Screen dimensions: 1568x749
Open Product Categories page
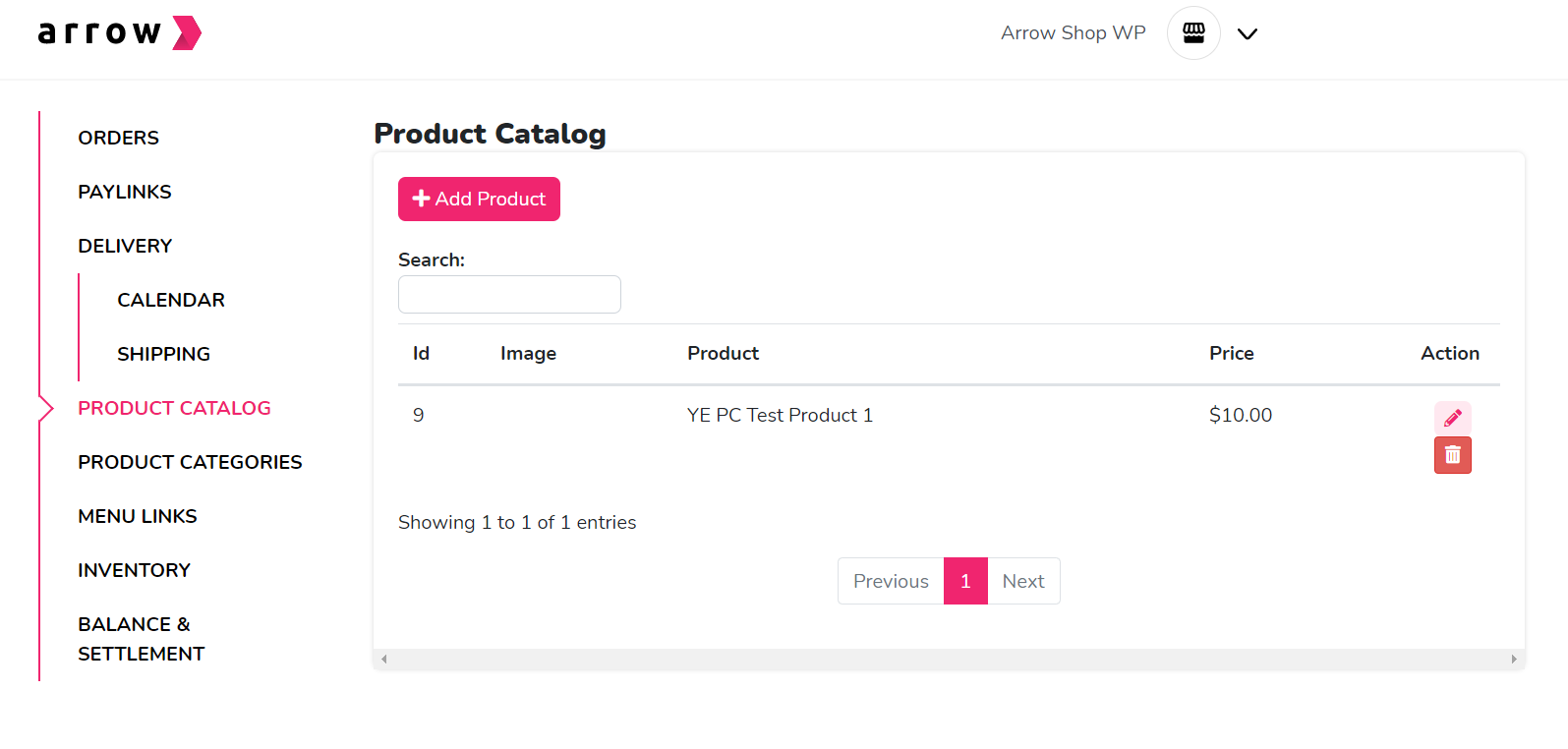[190, 462]
